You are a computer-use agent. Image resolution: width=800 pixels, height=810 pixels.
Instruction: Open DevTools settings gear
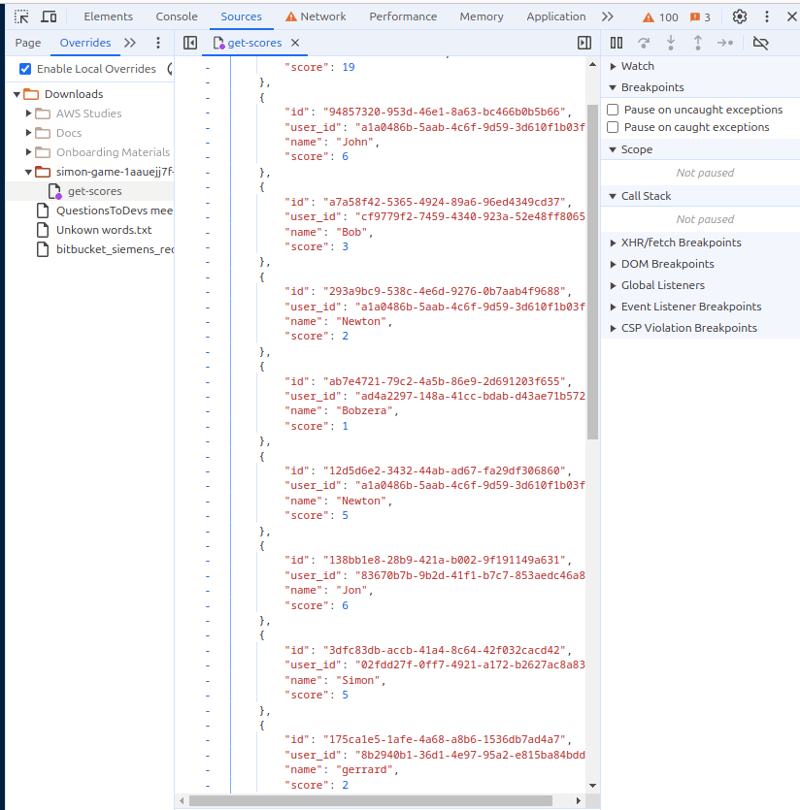point(740,17)
